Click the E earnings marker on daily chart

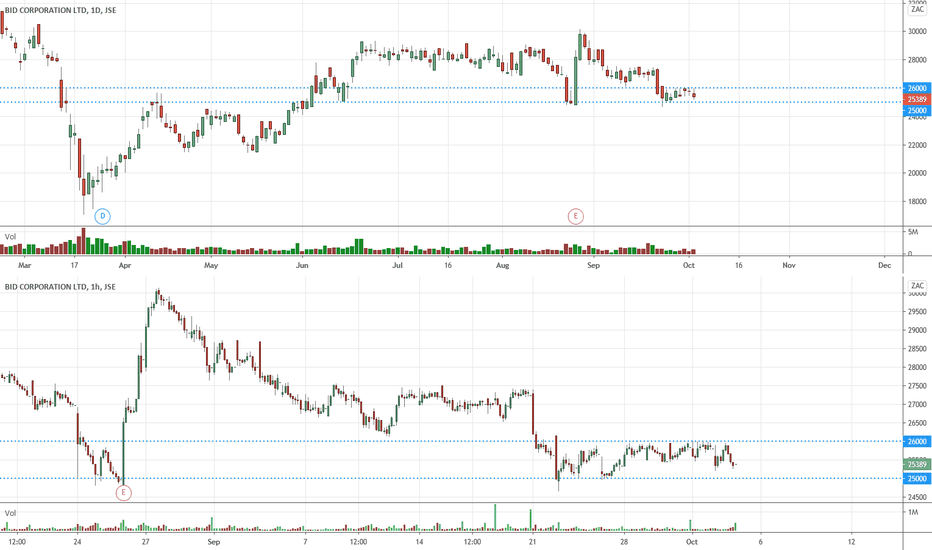click(575, 216)
